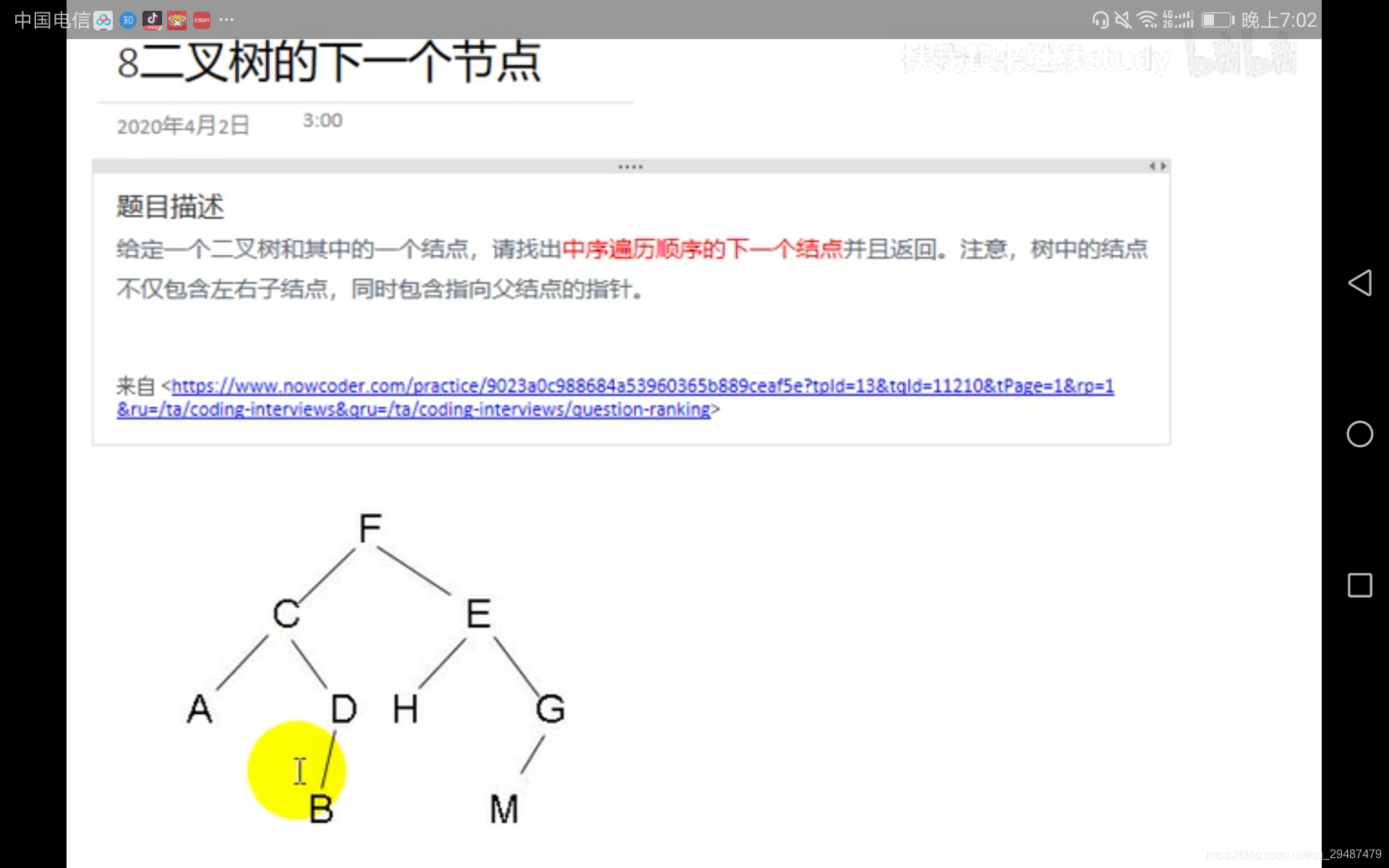Click tree node C

point(286,614)
